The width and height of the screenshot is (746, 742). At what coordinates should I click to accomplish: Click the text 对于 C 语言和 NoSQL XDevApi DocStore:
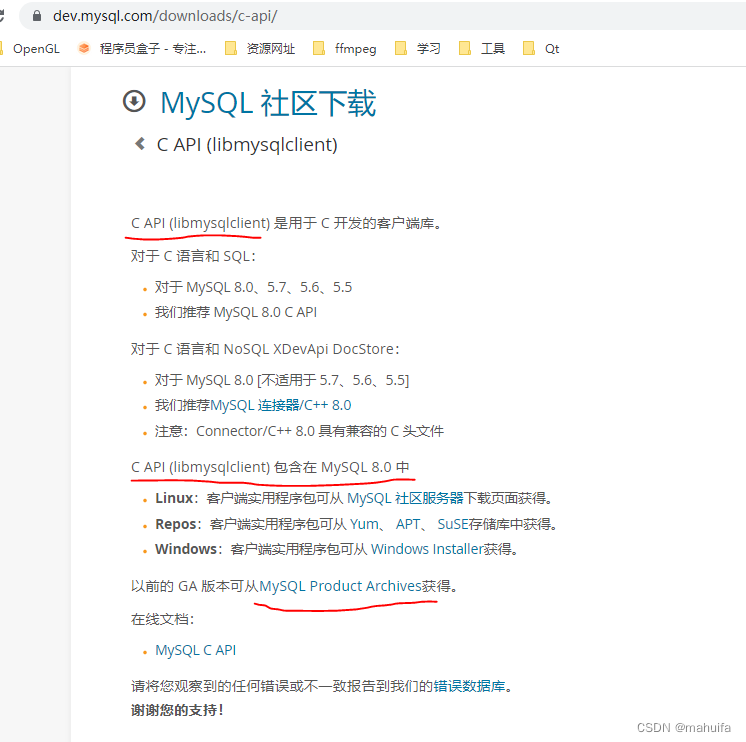pyautogui.click(x=265, y=349)
